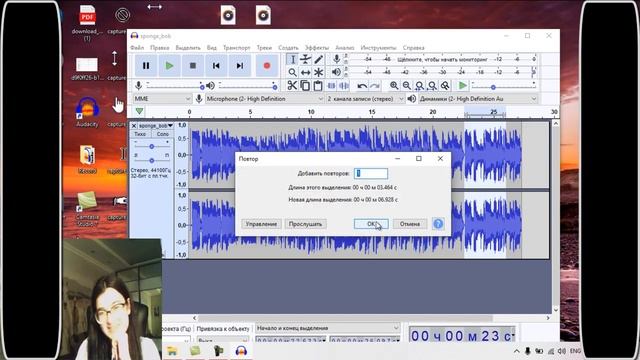Click the Соло track button

click(x=162, y=134)
